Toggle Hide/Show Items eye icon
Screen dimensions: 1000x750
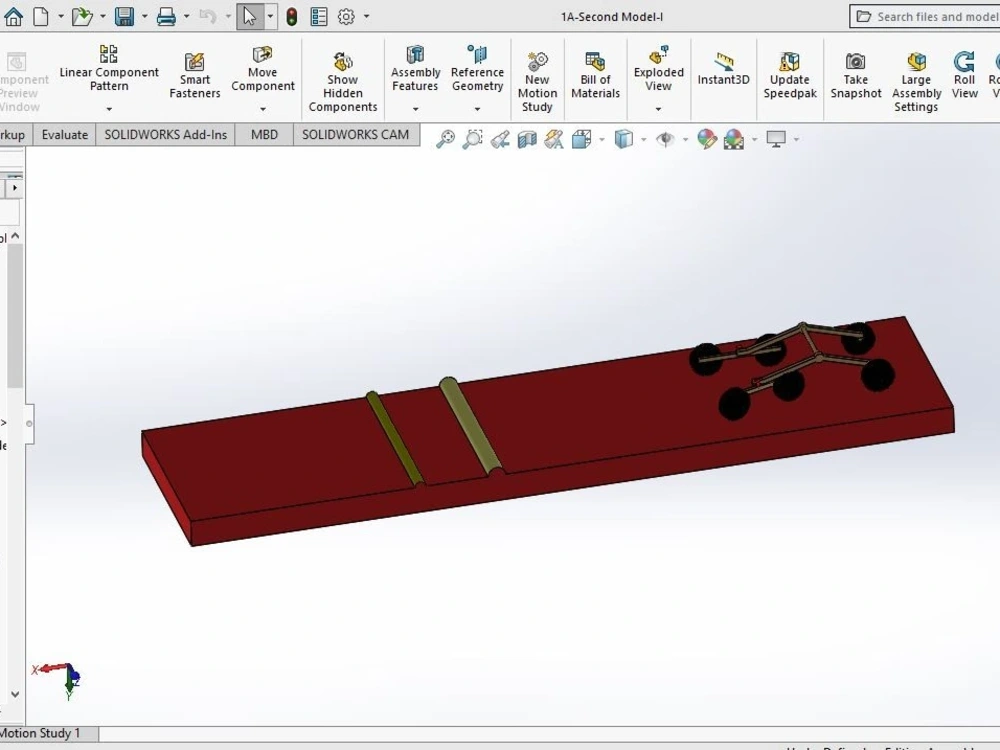click(x=665, y=139)
